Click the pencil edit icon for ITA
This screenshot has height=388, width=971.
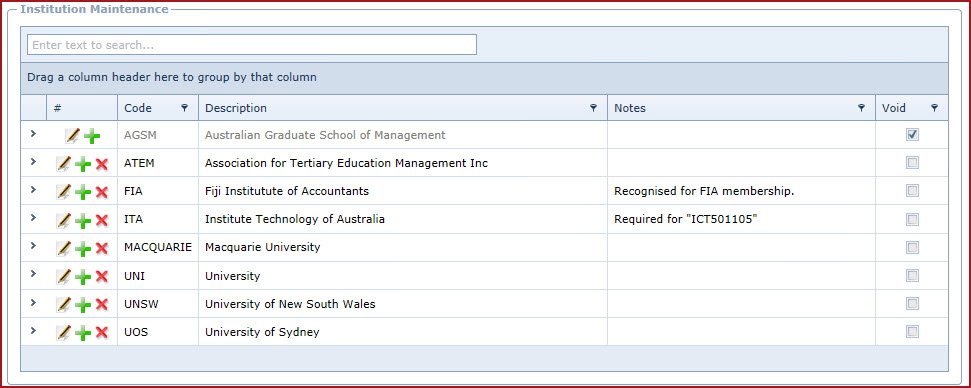pos(63,220)
